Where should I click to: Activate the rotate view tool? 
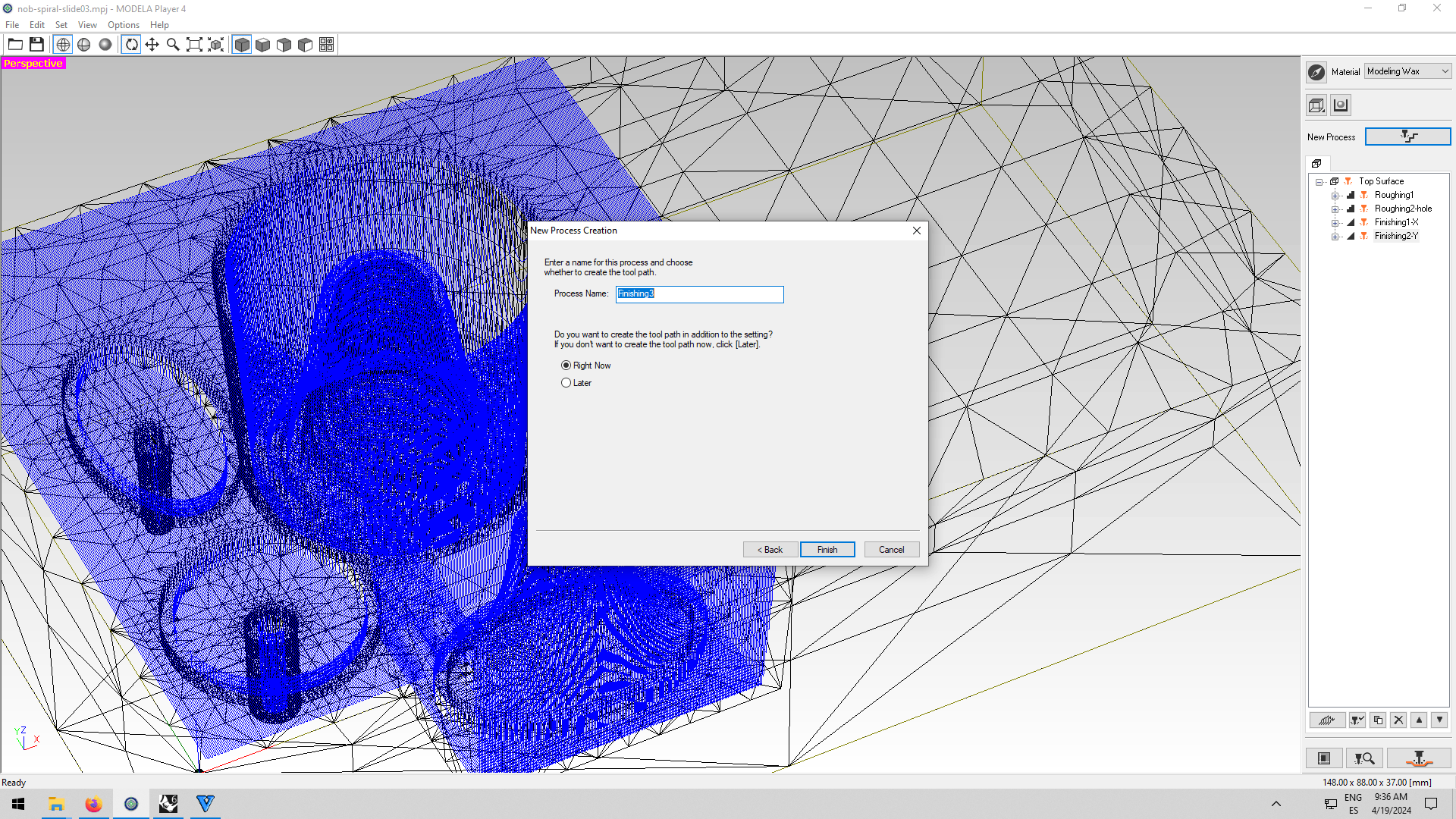[x=131, y=45]
